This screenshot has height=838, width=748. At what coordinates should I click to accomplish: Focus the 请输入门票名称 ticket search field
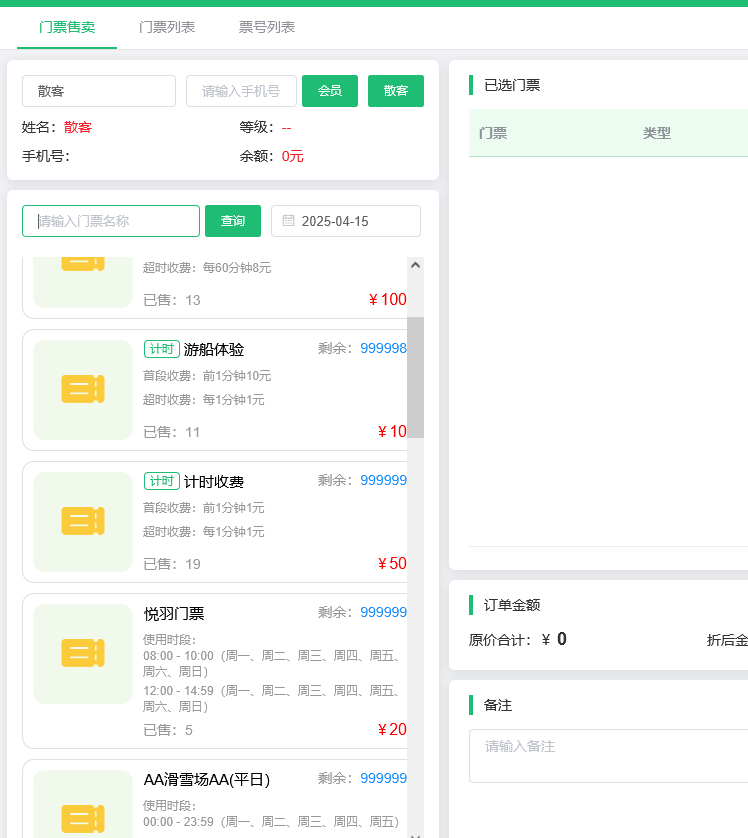point(111,221)
